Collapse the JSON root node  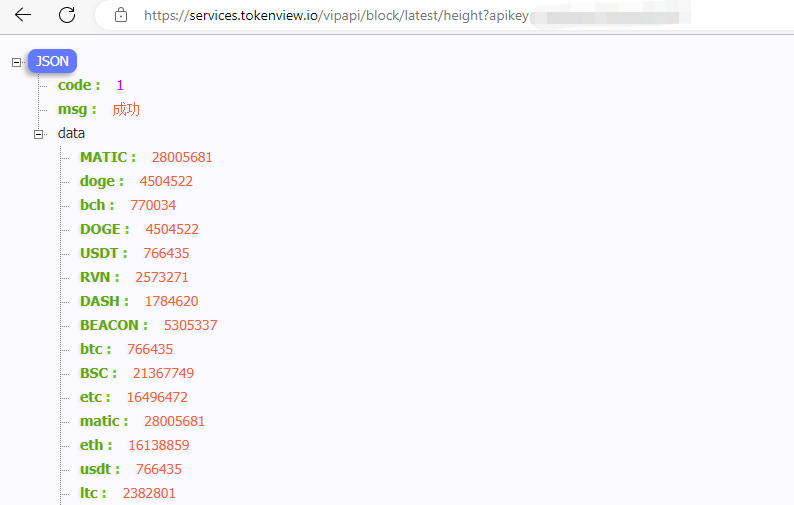(x=16, y=62)
